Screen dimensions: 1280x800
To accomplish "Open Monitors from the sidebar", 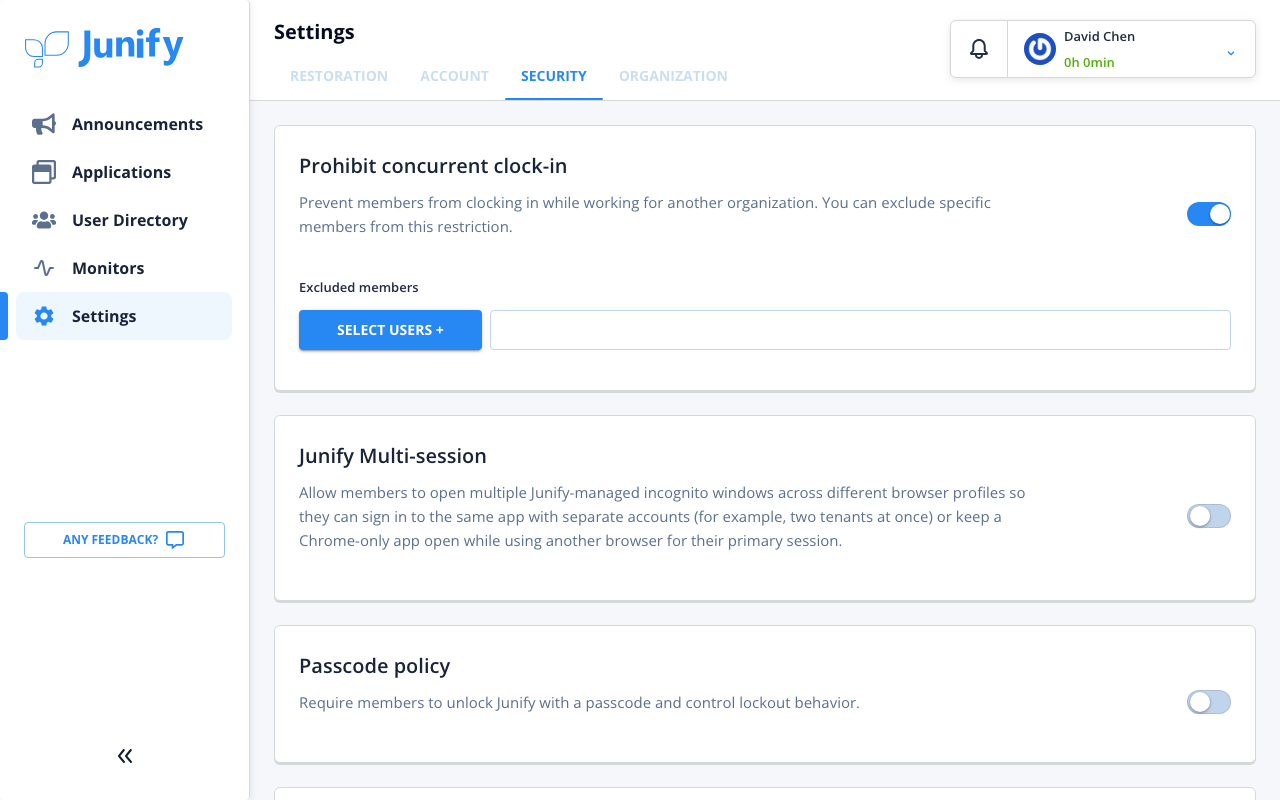I will coord(124,268).
